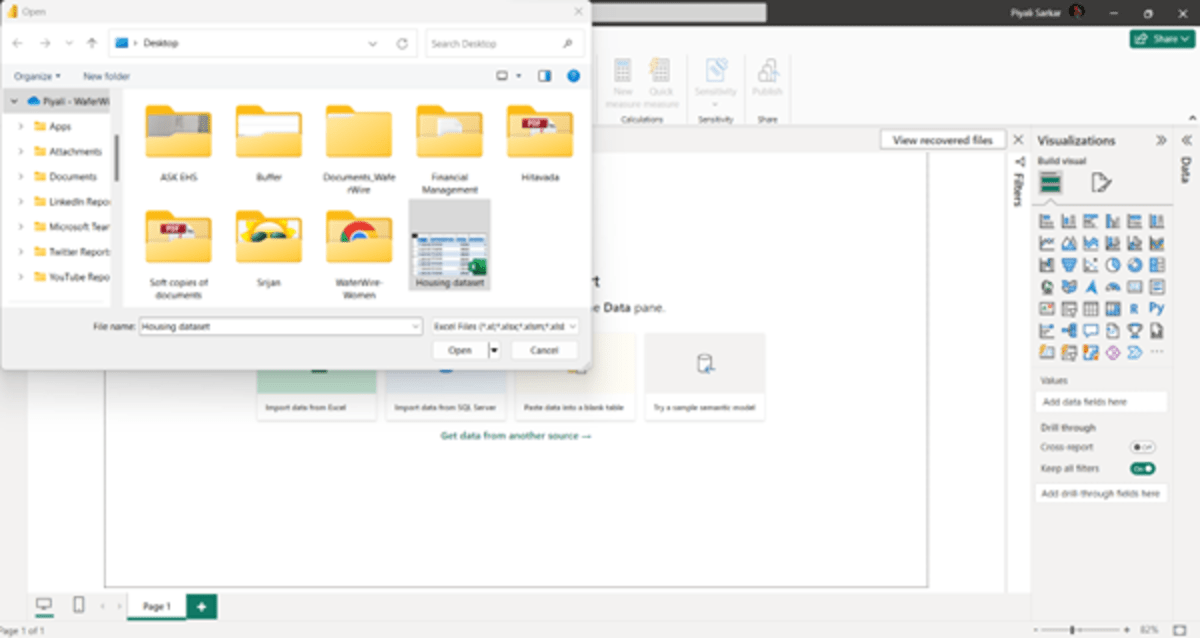Screen dimensions: 1200x638
Task: Click the navigation pane scrollbar
Action: pyautogui.click(x=117, y=158)
